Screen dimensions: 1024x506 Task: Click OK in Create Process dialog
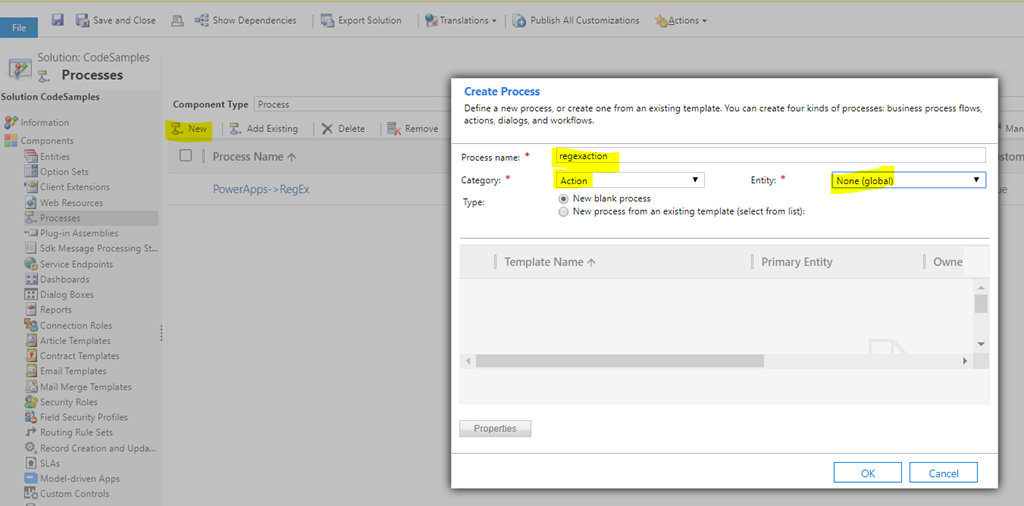click(x=867, y=473)
